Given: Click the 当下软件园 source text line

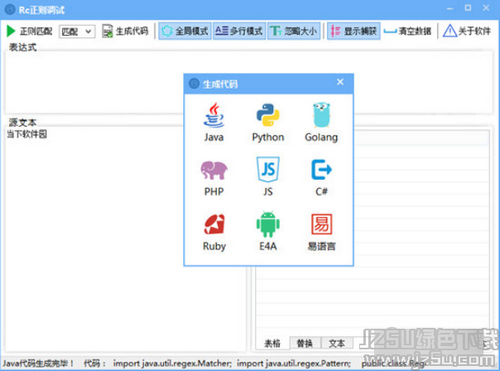Looking at the screenshot, I should click(27, 134).
